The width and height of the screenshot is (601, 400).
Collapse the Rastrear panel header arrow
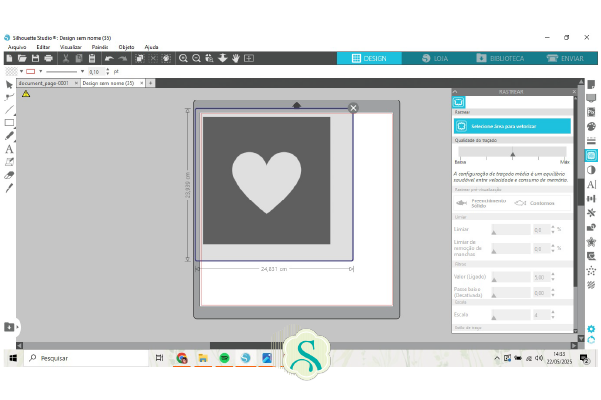coord(455,92)
